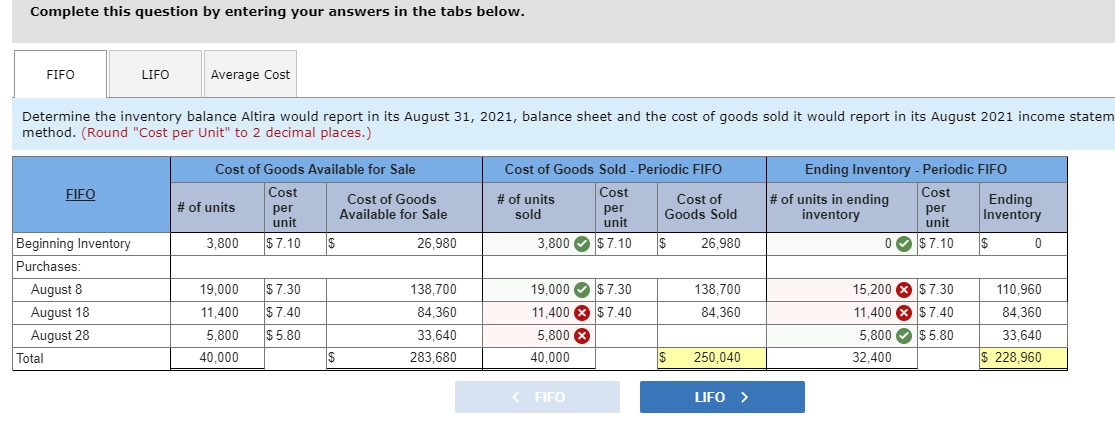This screenshot has height=428, width=1115.
Task: Click the 40,000 total units available
Action: (x=218, y=358)
